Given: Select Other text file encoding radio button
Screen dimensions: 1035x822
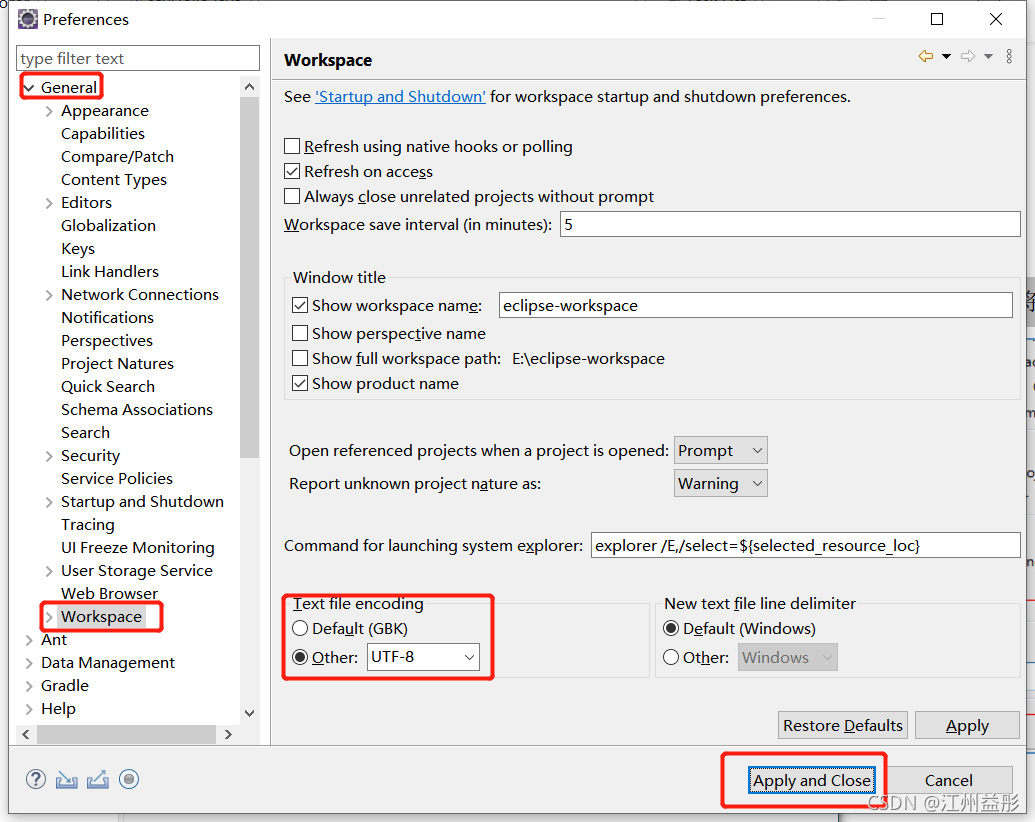Looking at the screenshot, I should tap(300, 657).
